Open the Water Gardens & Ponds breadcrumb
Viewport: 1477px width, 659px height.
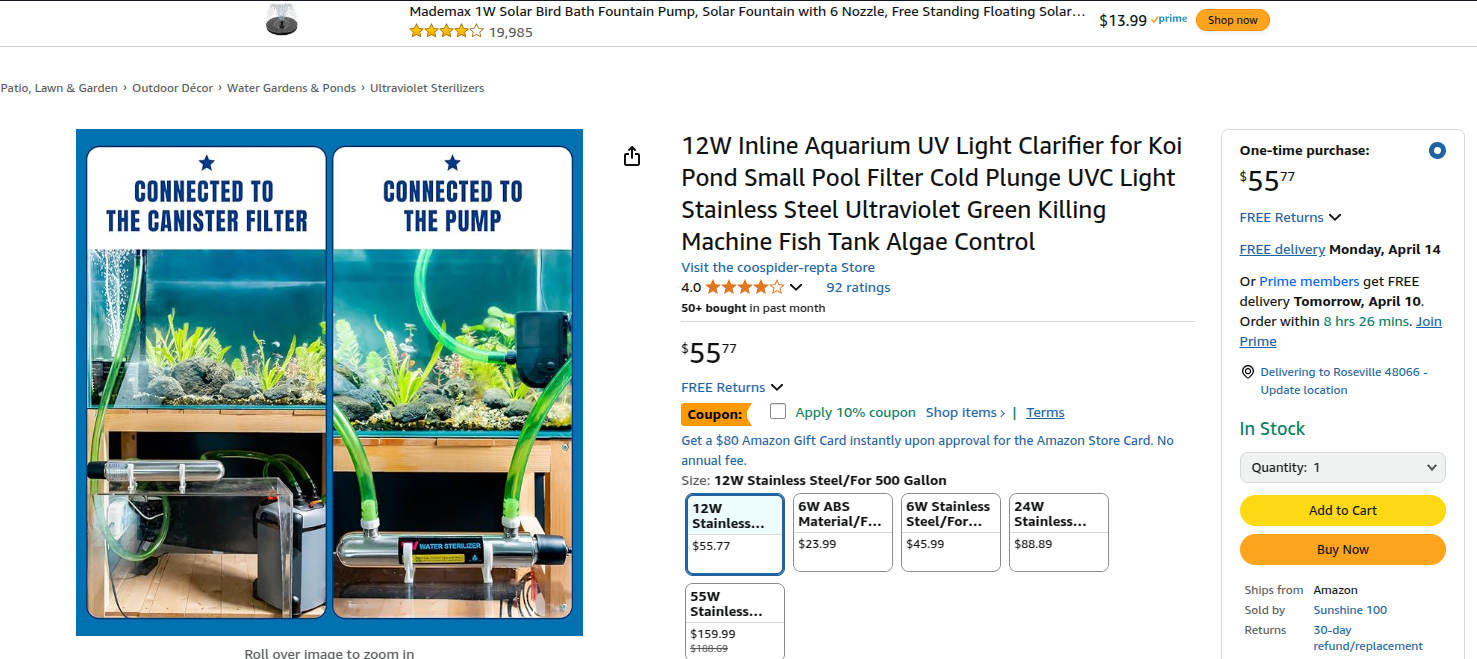[291, 88]
